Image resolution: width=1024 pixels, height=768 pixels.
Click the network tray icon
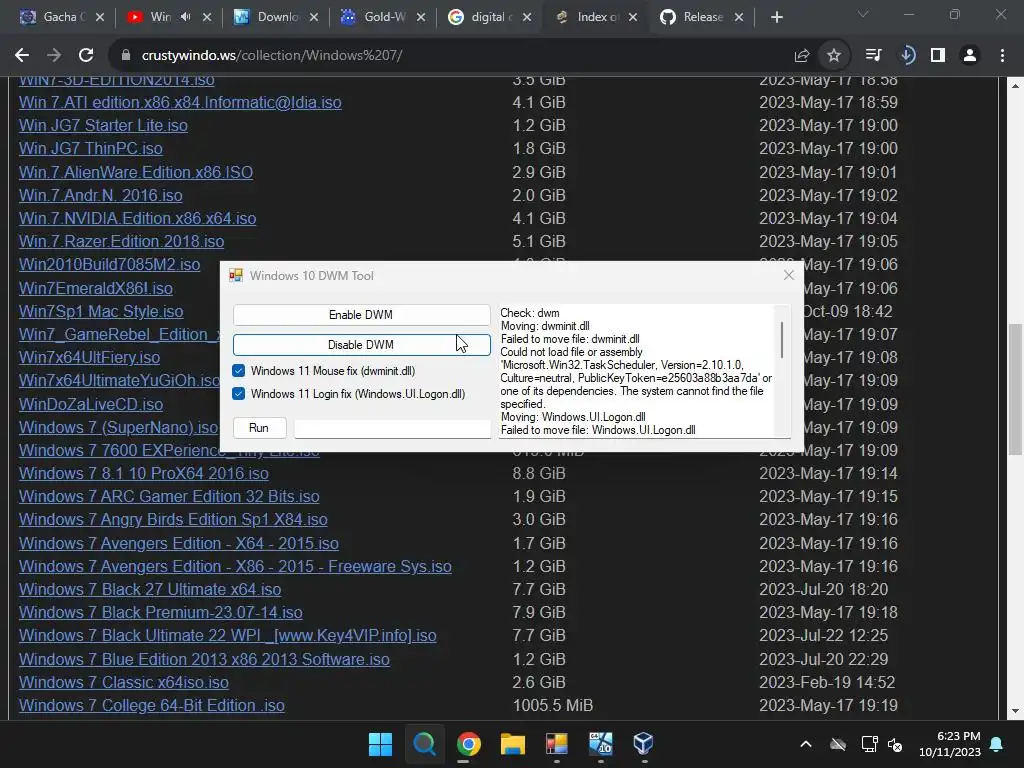[869, 744]
